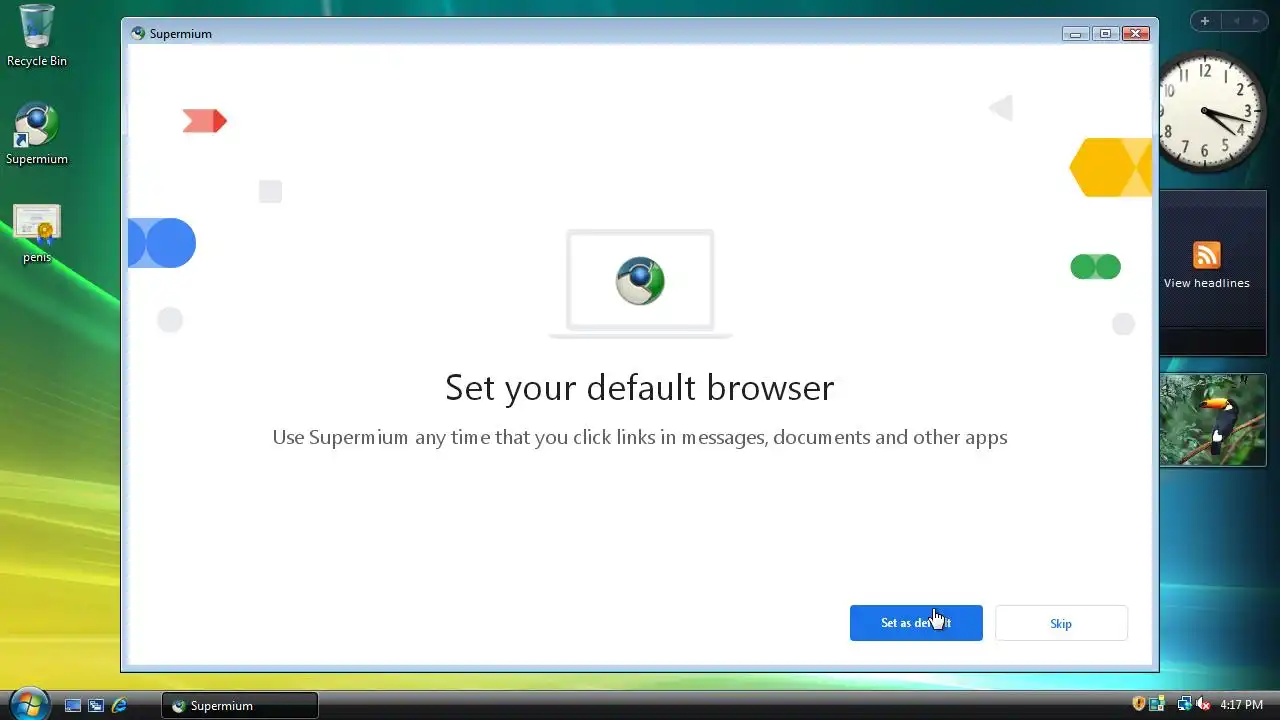Click the Windows Sidebar tray icon
This screenshot has height=720, width=1280.
pyautogui.click(x=1157, y=704)
